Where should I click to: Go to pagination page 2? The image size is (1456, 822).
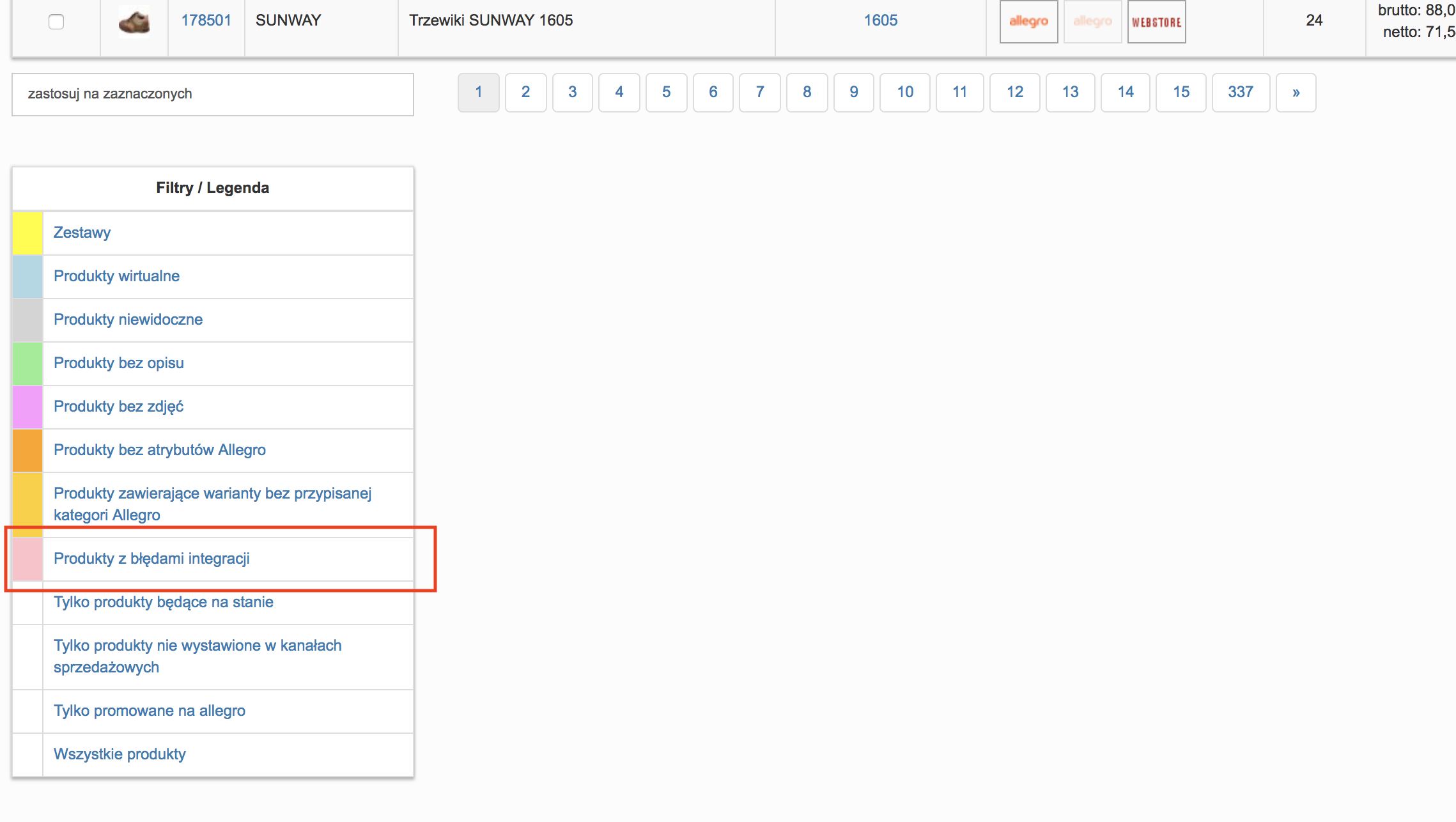tap(525, 93)
